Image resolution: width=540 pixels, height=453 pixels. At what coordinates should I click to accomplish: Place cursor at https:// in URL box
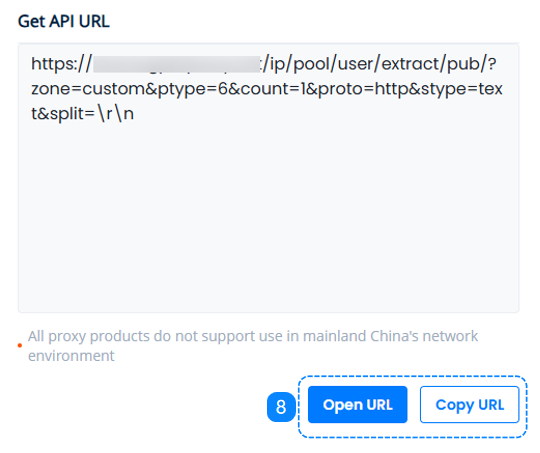(62, 64)
